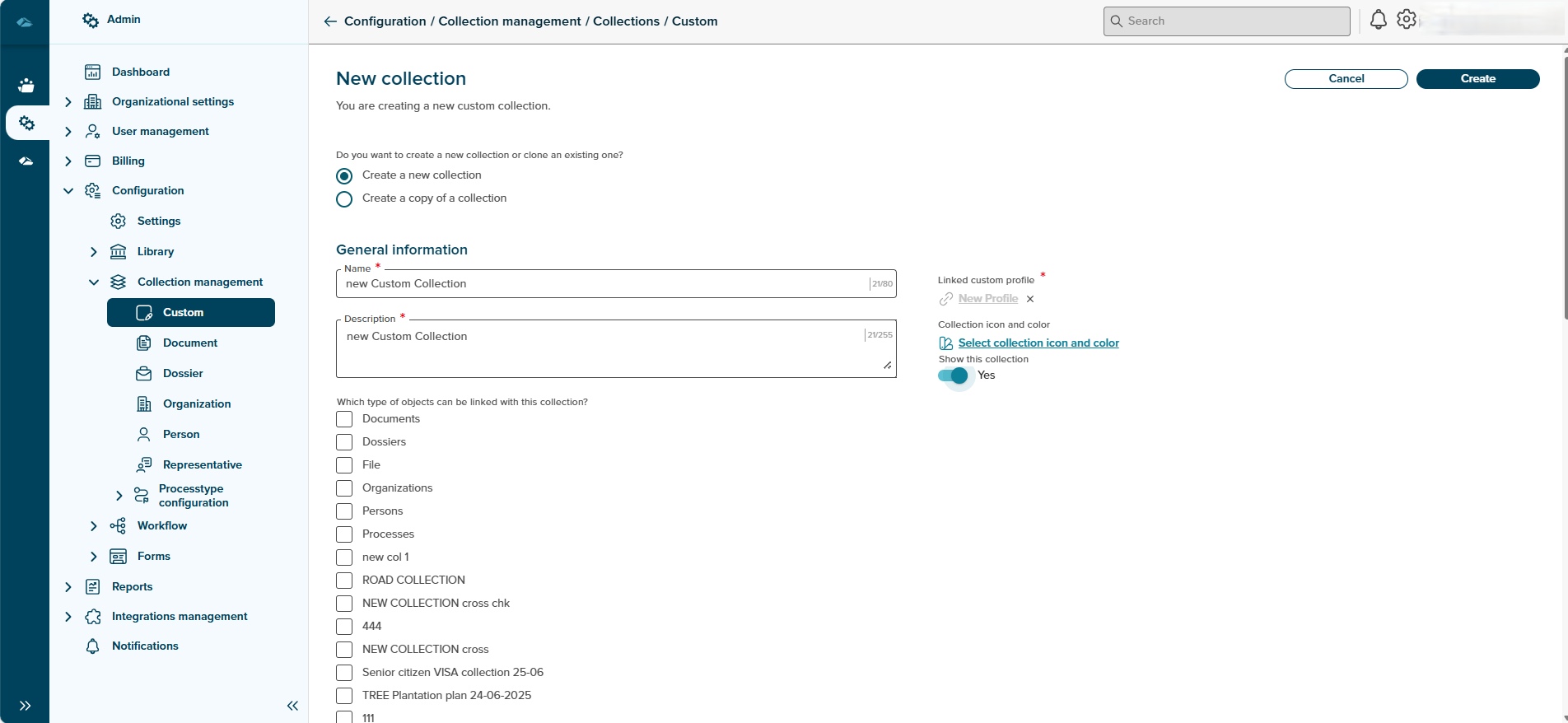1568x723 pixels.
Task: Open the Dossier menu item
Action: coord(183,374)
